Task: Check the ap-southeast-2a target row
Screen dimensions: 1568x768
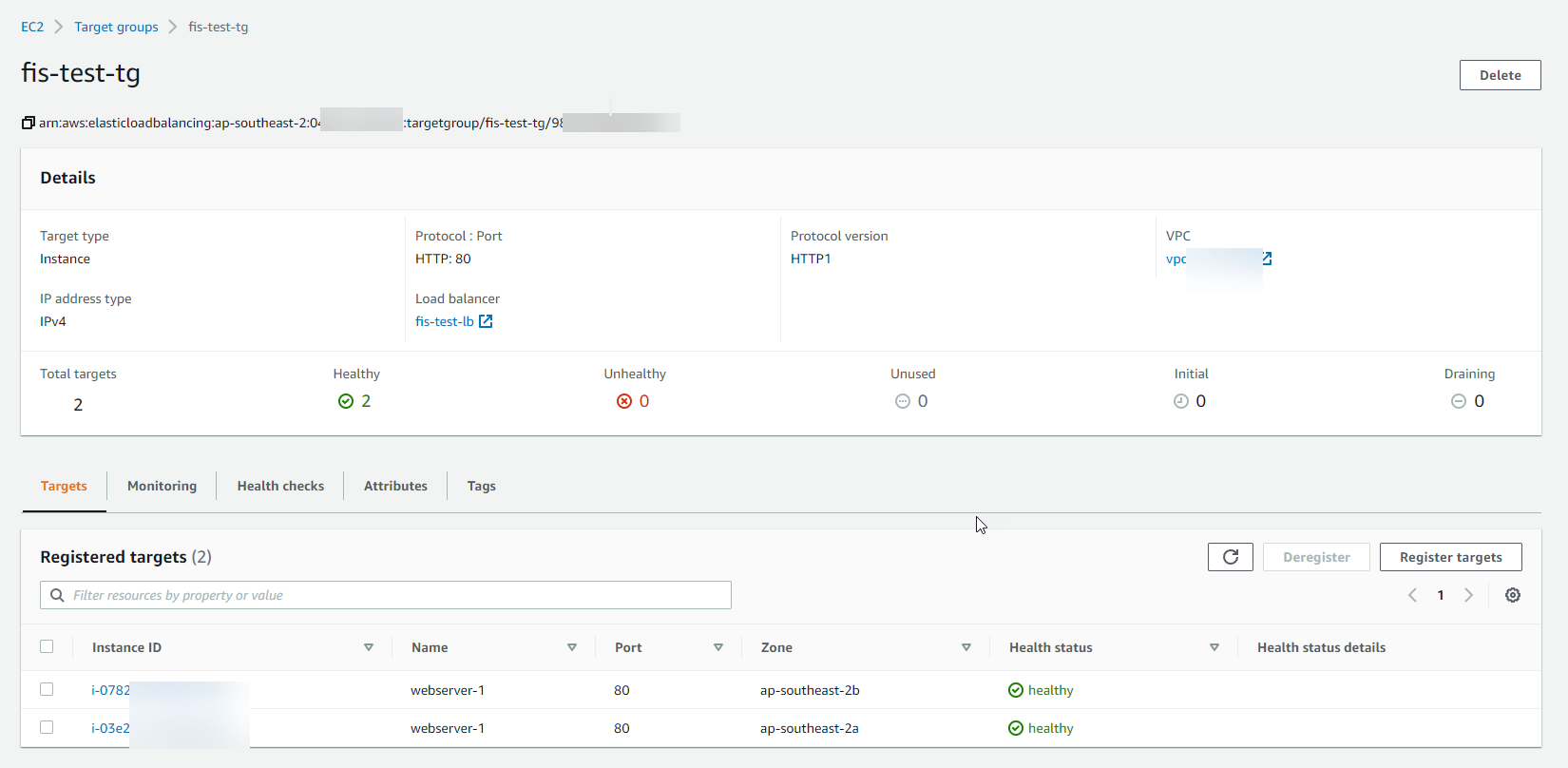Action: coord(47,727)
